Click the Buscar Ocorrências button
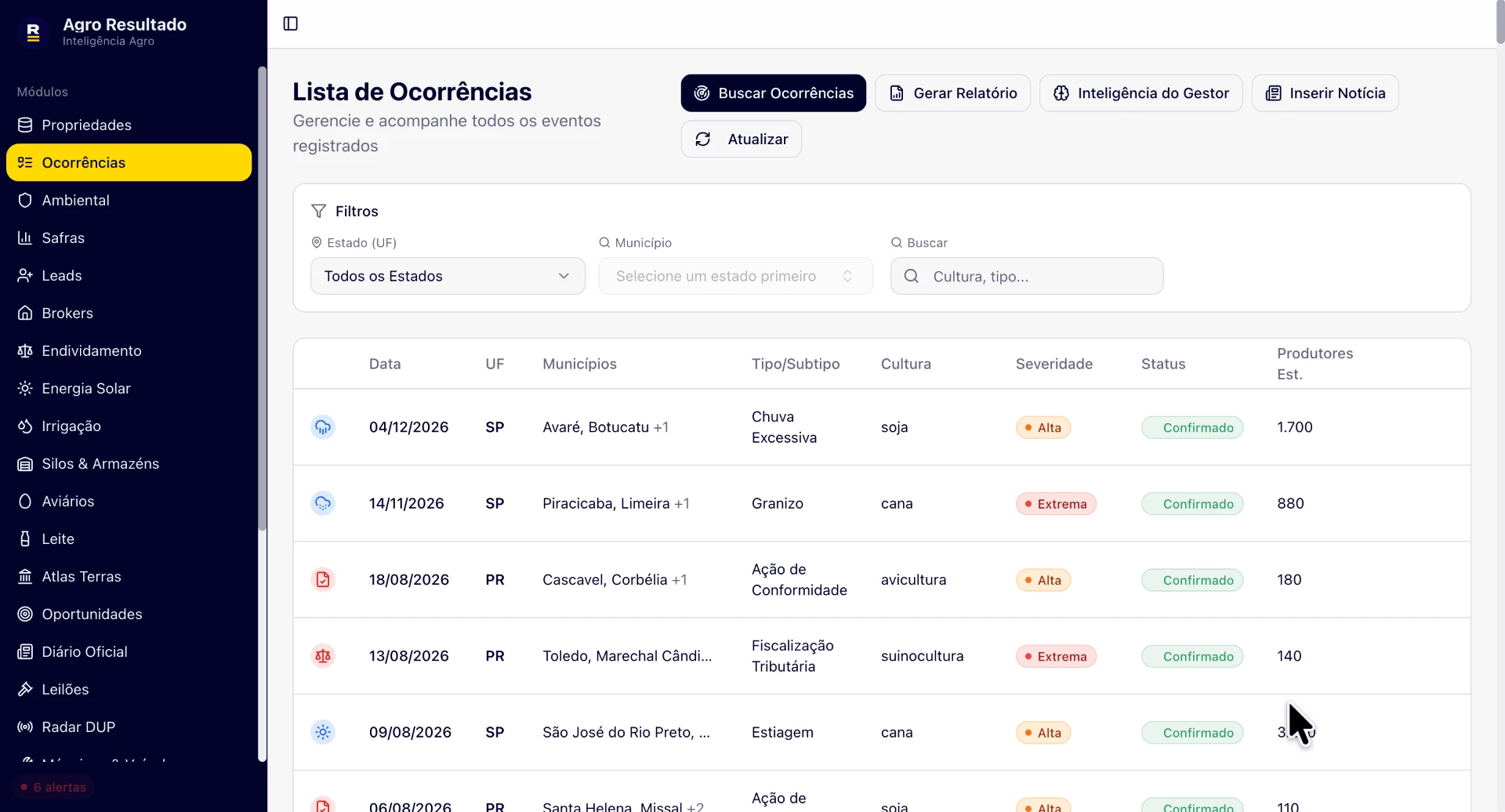Image resolution: width=1505 pixels, height=812 pixels. click(773, 93)
